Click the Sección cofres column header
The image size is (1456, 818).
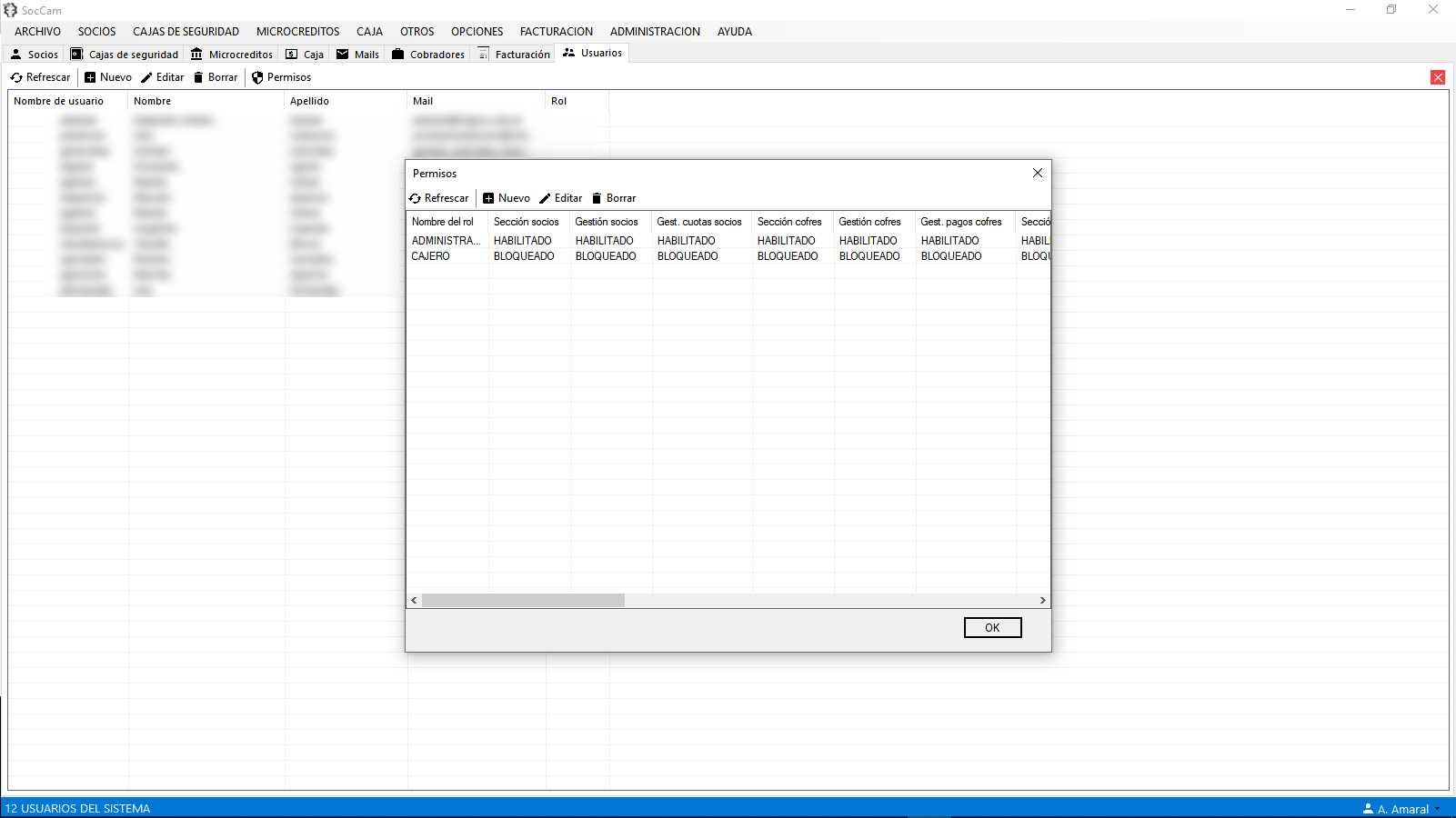[793, 222]
